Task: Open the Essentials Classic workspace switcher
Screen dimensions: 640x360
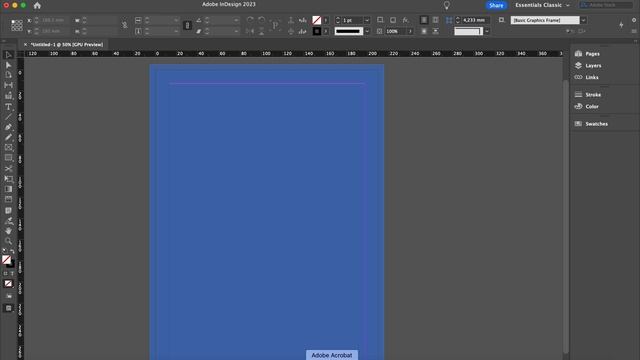Action: point(542,5)
